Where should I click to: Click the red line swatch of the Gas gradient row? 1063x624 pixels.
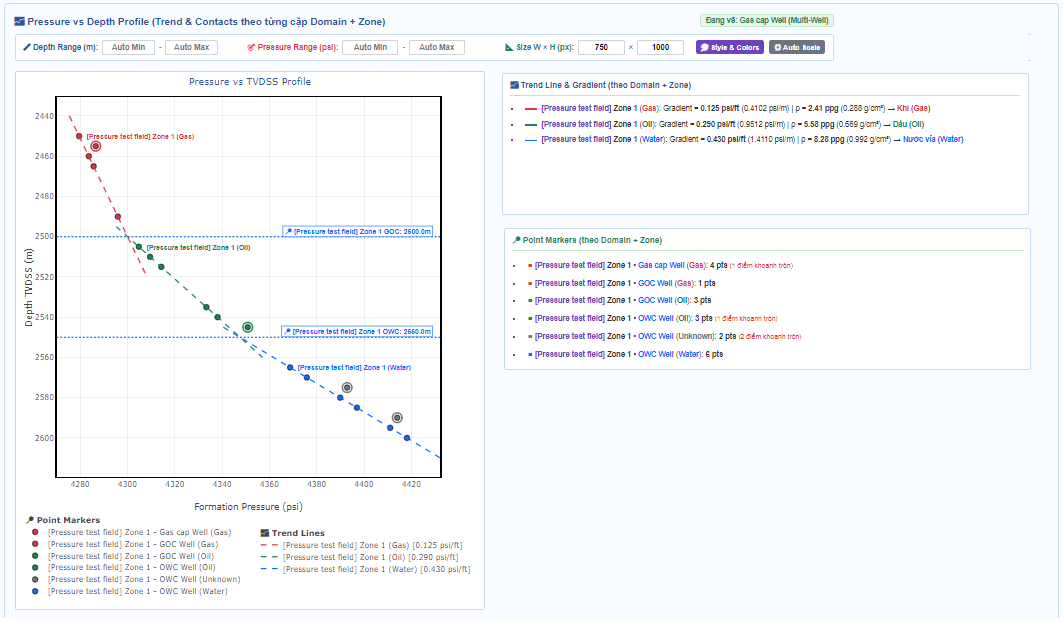point(531,109)
